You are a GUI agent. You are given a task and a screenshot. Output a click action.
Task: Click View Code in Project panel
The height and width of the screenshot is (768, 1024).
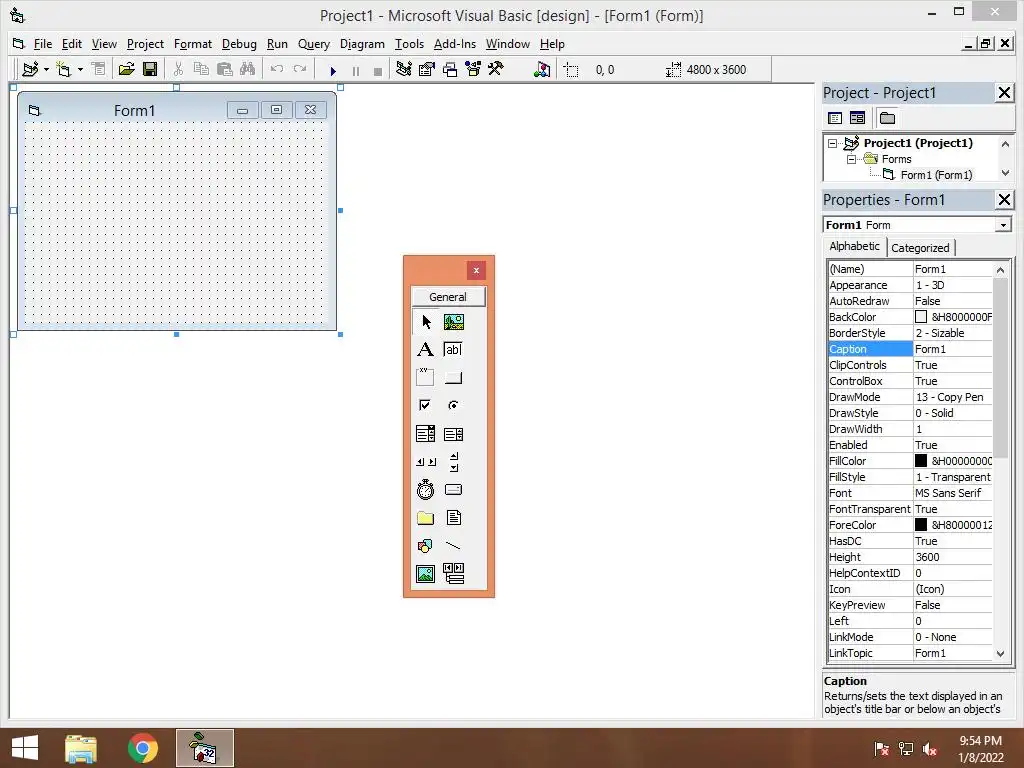click(x=835, y=118)
